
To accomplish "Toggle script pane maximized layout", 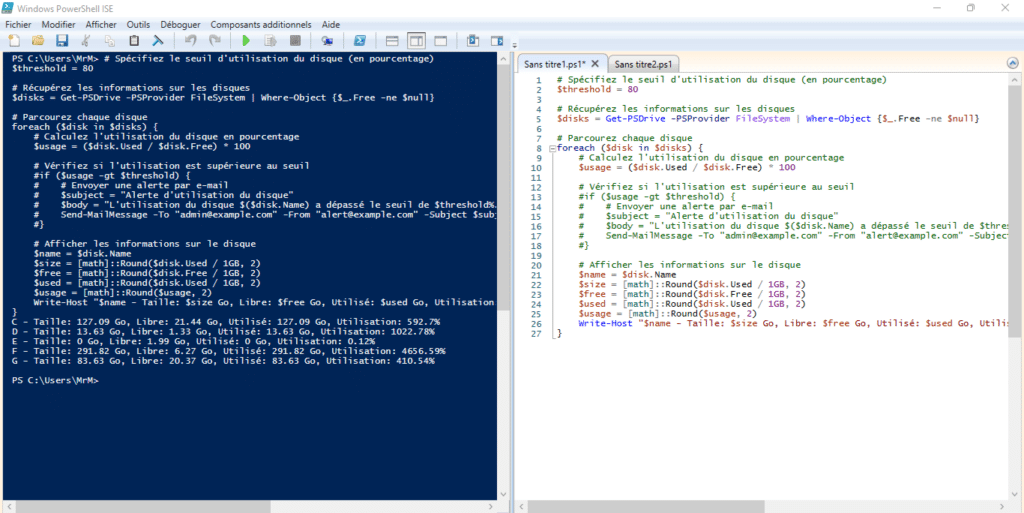I will tap(440, 41).
